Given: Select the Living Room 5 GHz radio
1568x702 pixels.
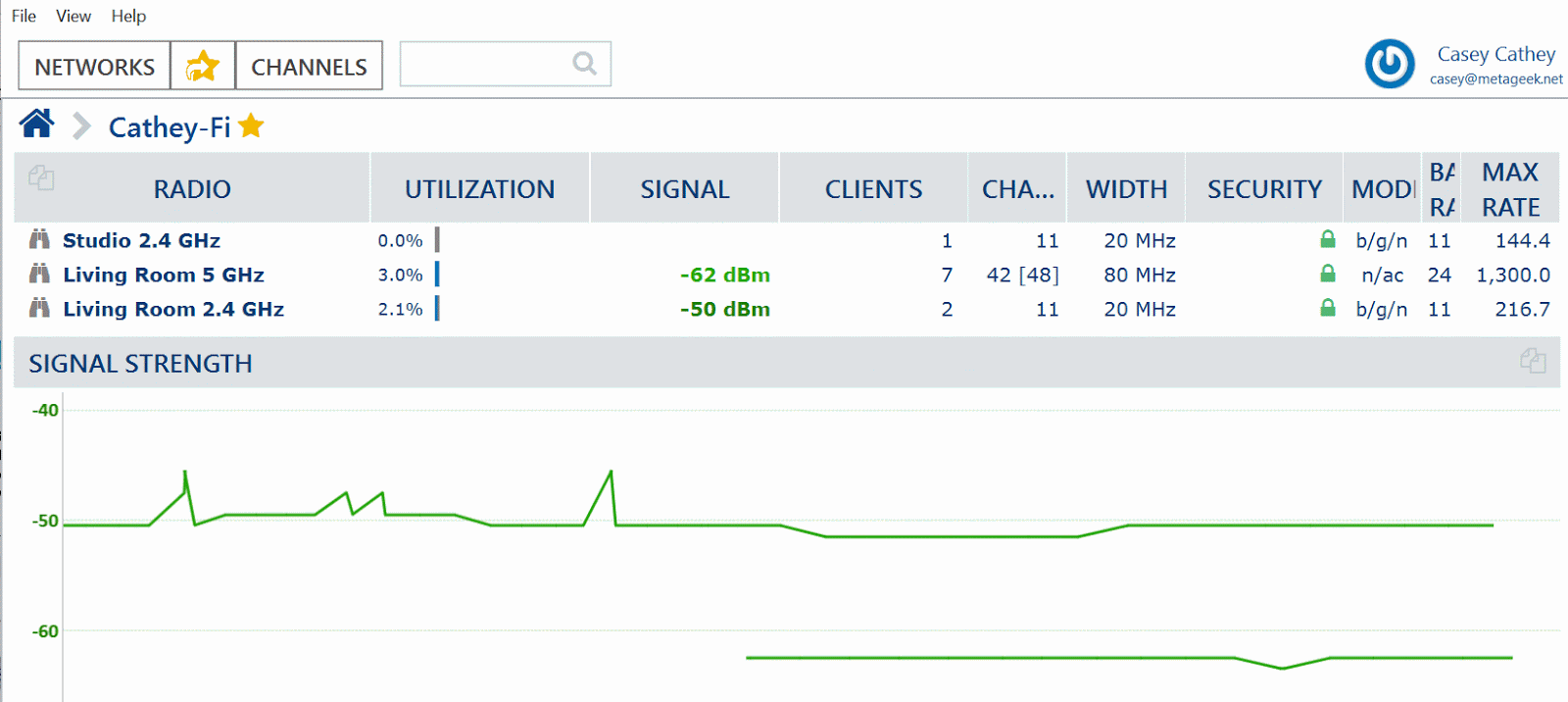Looking at the screenshot, I should pos(164,276).
